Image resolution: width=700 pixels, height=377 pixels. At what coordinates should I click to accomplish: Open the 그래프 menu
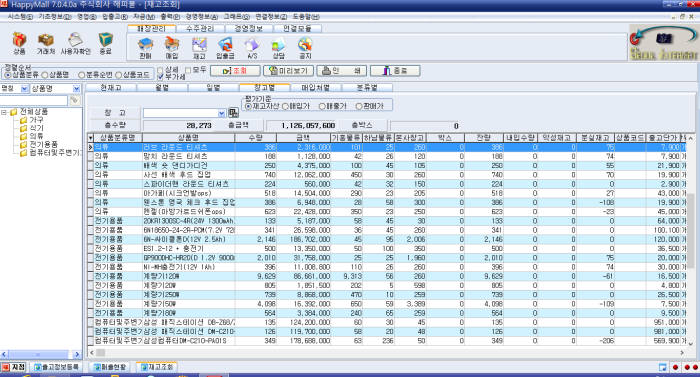[237, 17]
